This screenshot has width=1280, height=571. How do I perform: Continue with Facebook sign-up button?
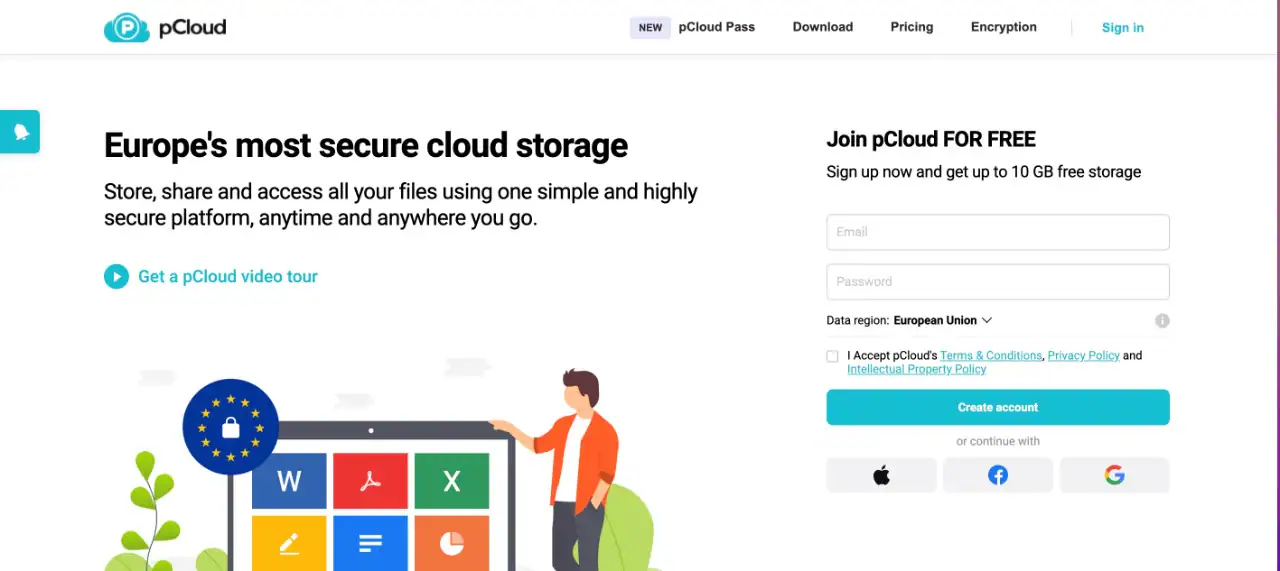point(998,475)
